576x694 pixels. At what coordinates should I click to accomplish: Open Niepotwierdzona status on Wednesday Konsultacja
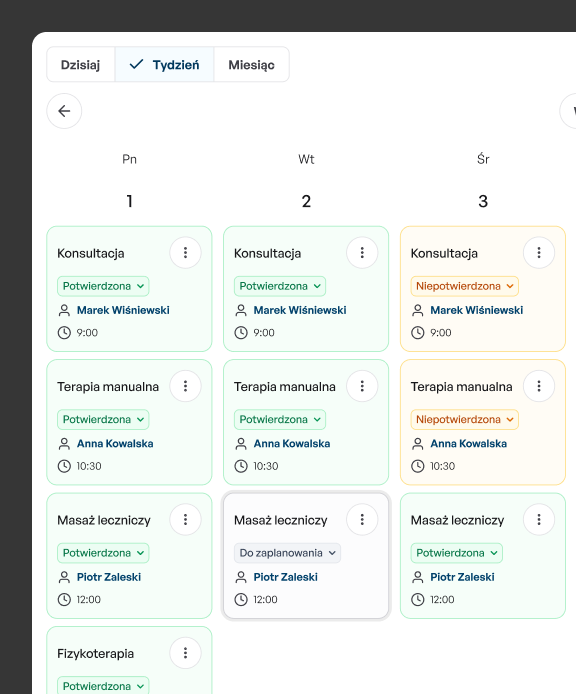(x=464, y=286)
